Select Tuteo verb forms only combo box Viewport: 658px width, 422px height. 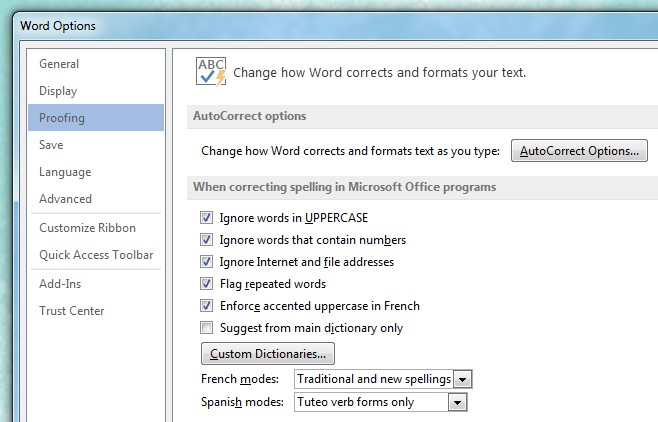pos(381,402)
